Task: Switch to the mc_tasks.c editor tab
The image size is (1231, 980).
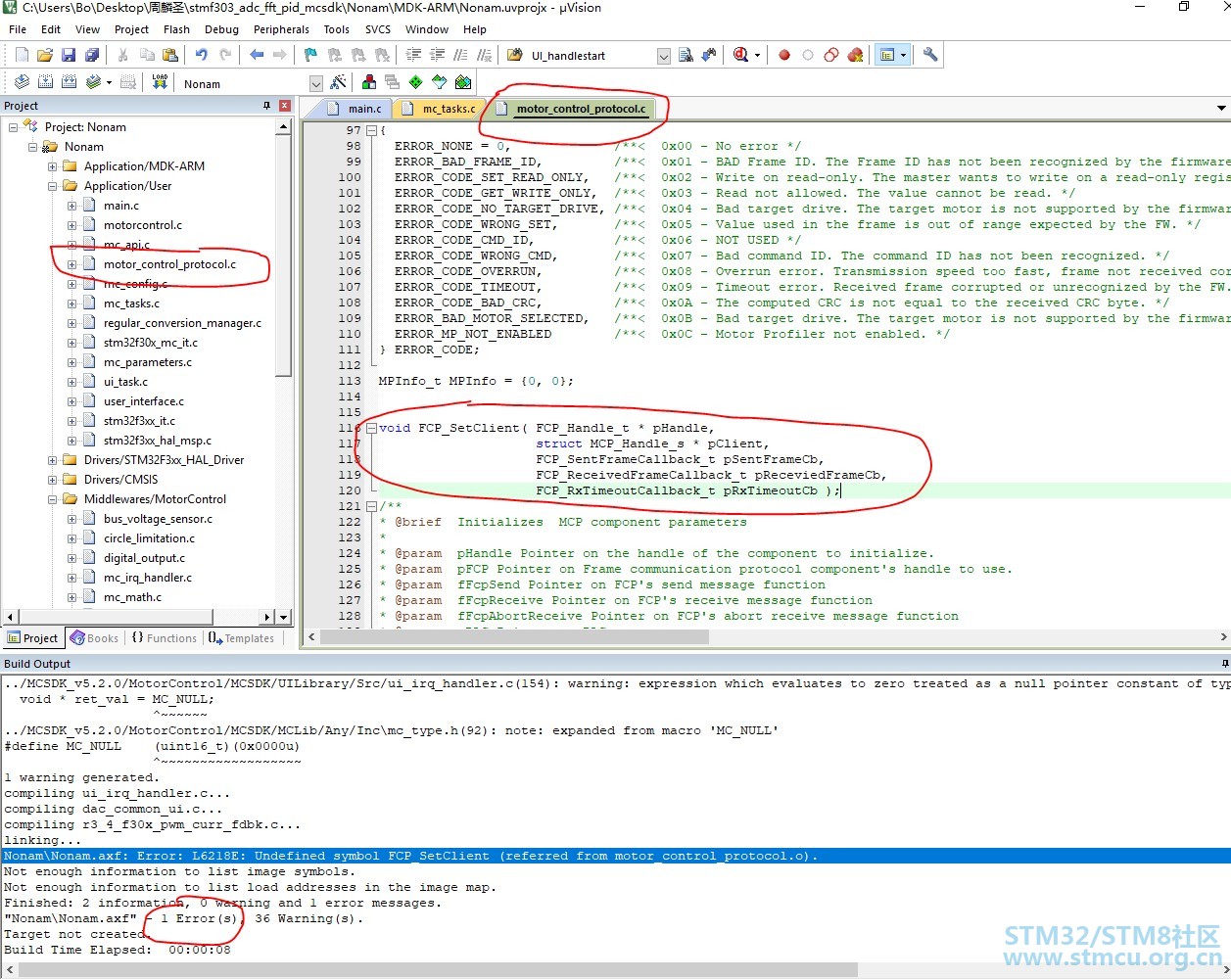Action: pos(439,109)
